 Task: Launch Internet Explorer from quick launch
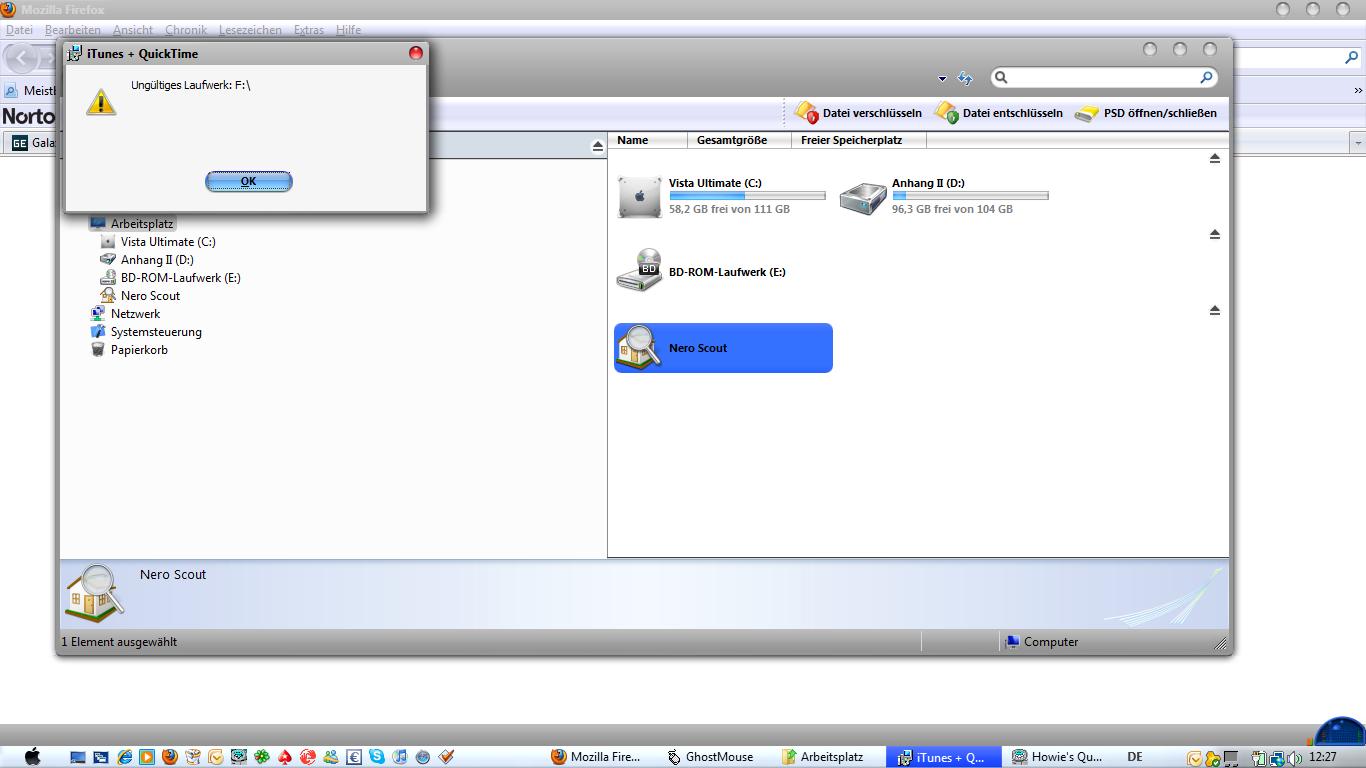point(124,757)
